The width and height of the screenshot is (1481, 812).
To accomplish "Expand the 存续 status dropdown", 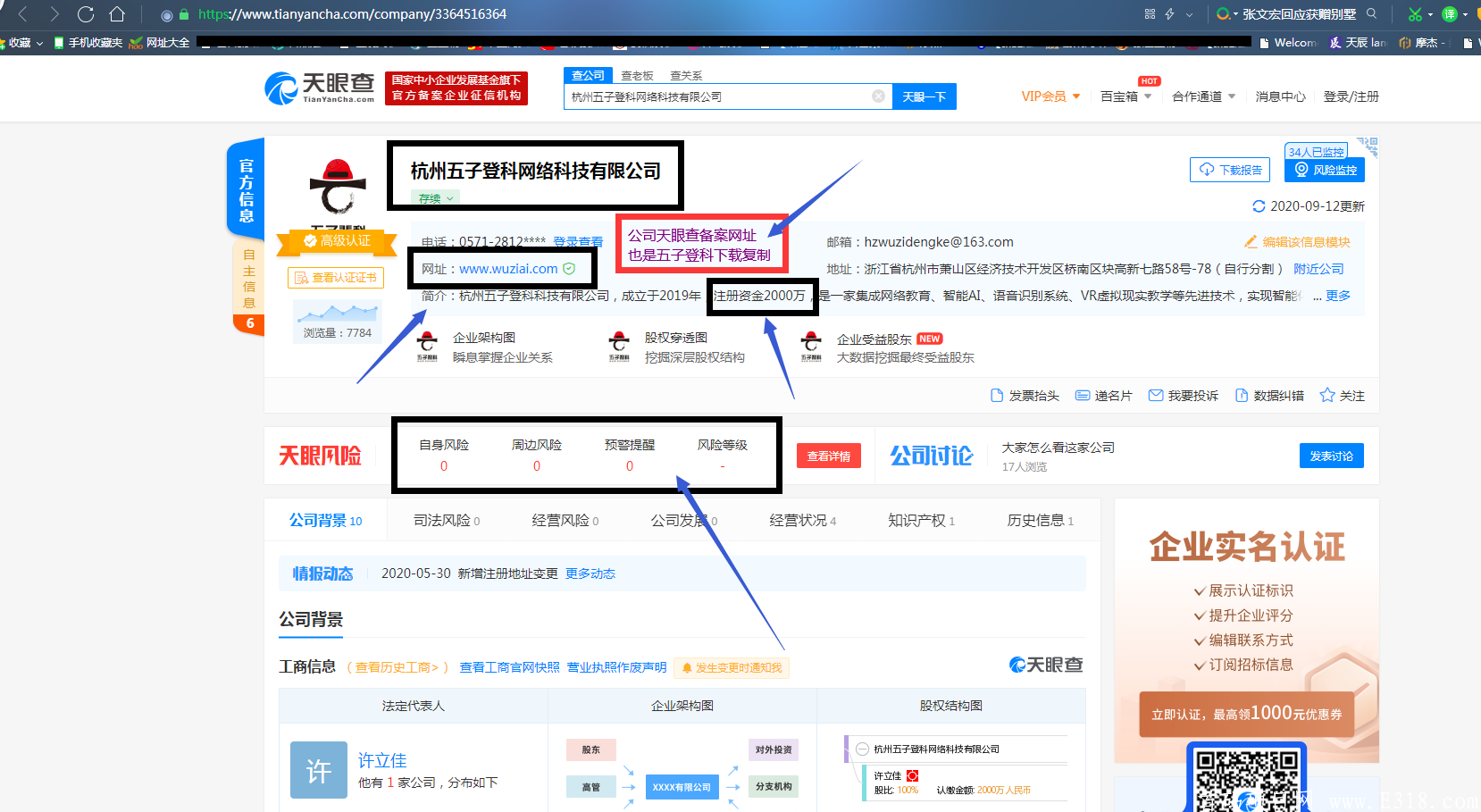I will click(x=435, y=197).
